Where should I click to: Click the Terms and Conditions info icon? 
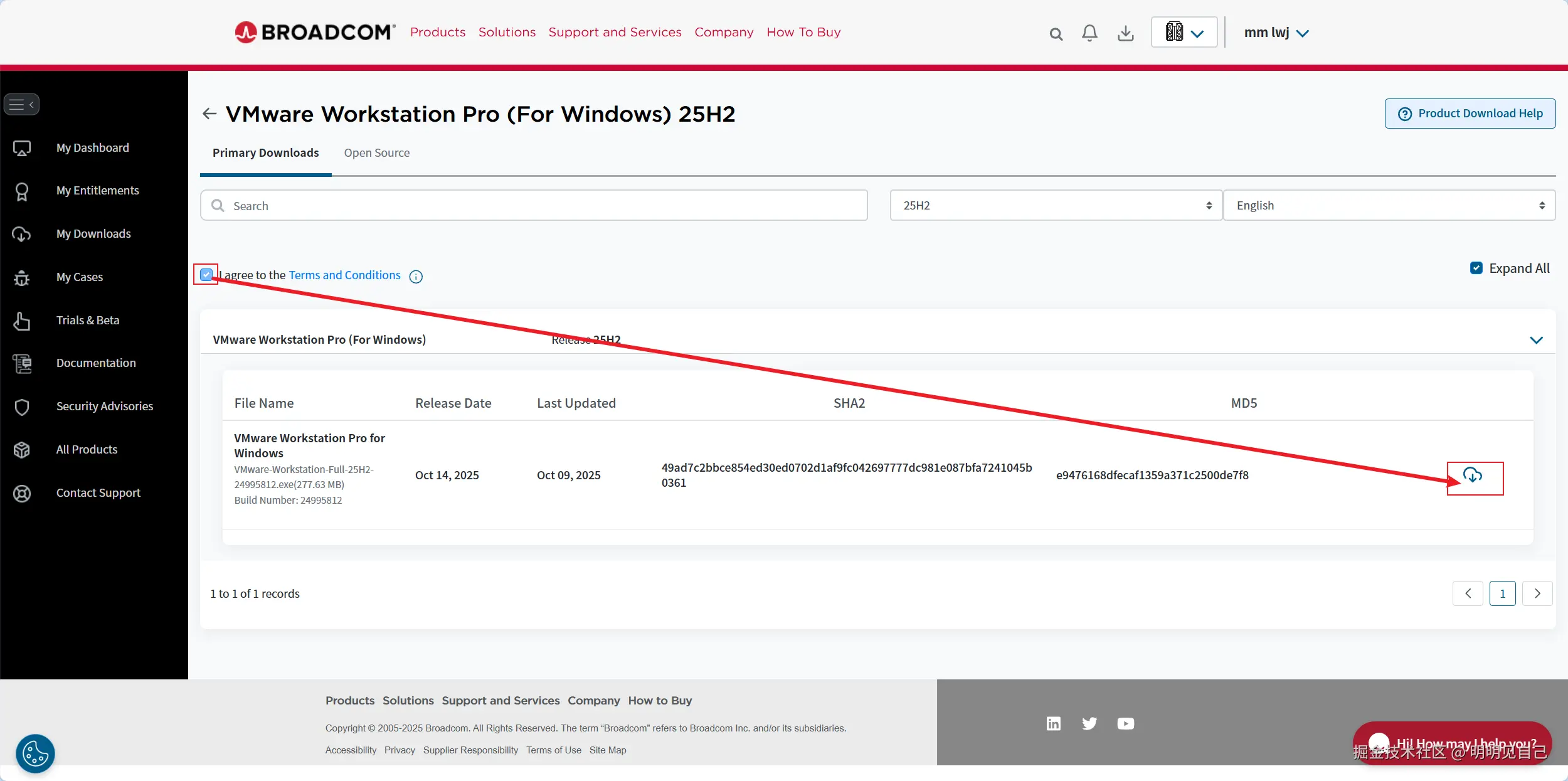416,277
